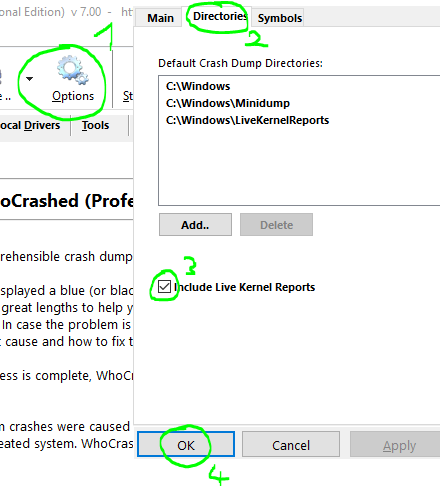Select the Directories tab
This screenshot has height=486, width=440.
(x=219, y=16)
